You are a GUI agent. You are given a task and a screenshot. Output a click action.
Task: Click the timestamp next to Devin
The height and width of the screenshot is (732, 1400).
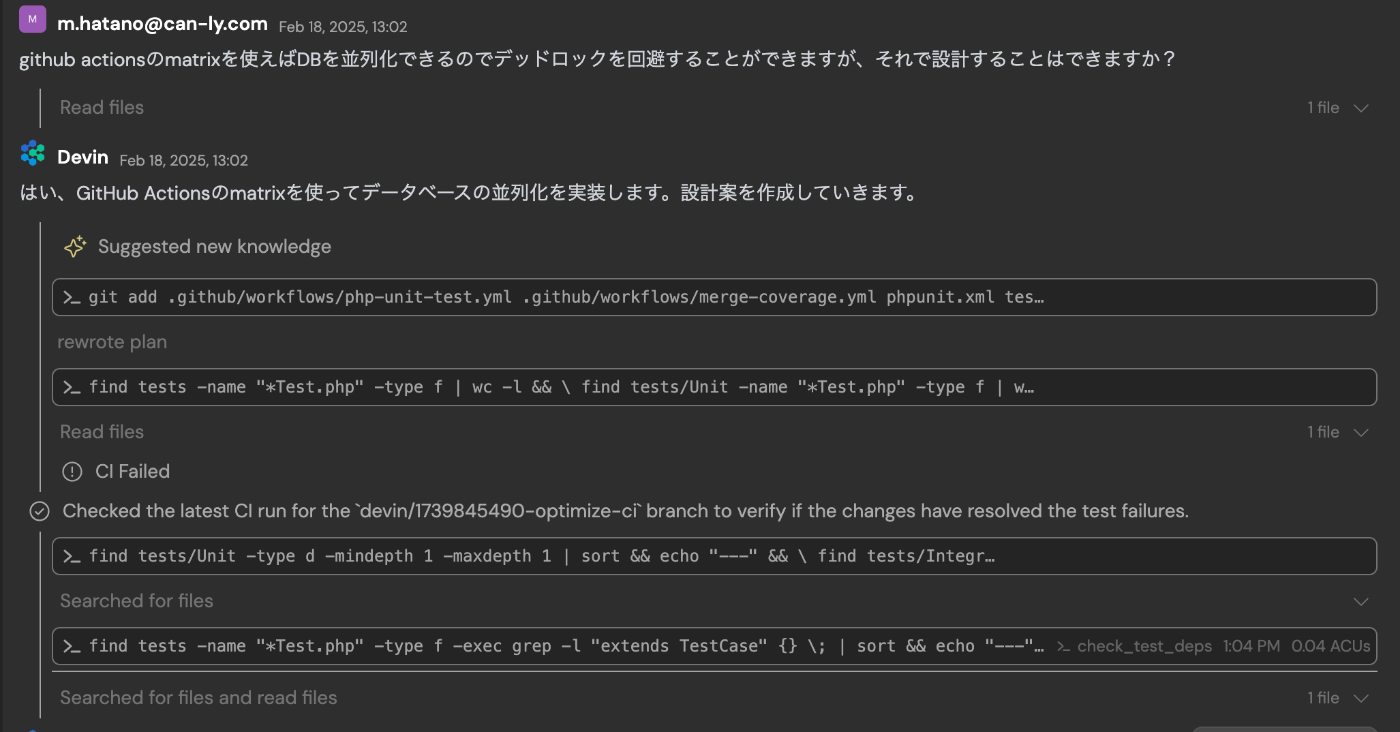(x=184, y=160)
